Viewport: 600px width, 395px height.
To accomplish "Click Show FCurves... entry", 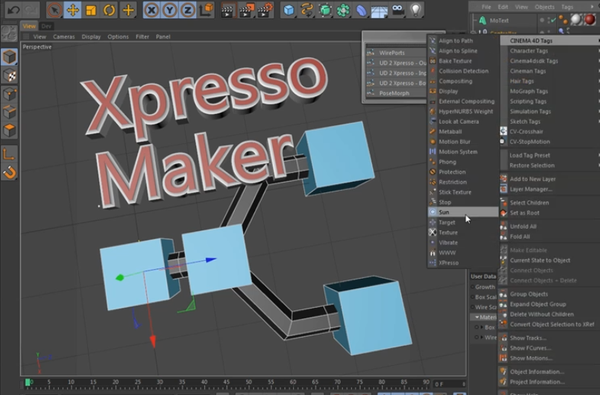I will point(550,348).
